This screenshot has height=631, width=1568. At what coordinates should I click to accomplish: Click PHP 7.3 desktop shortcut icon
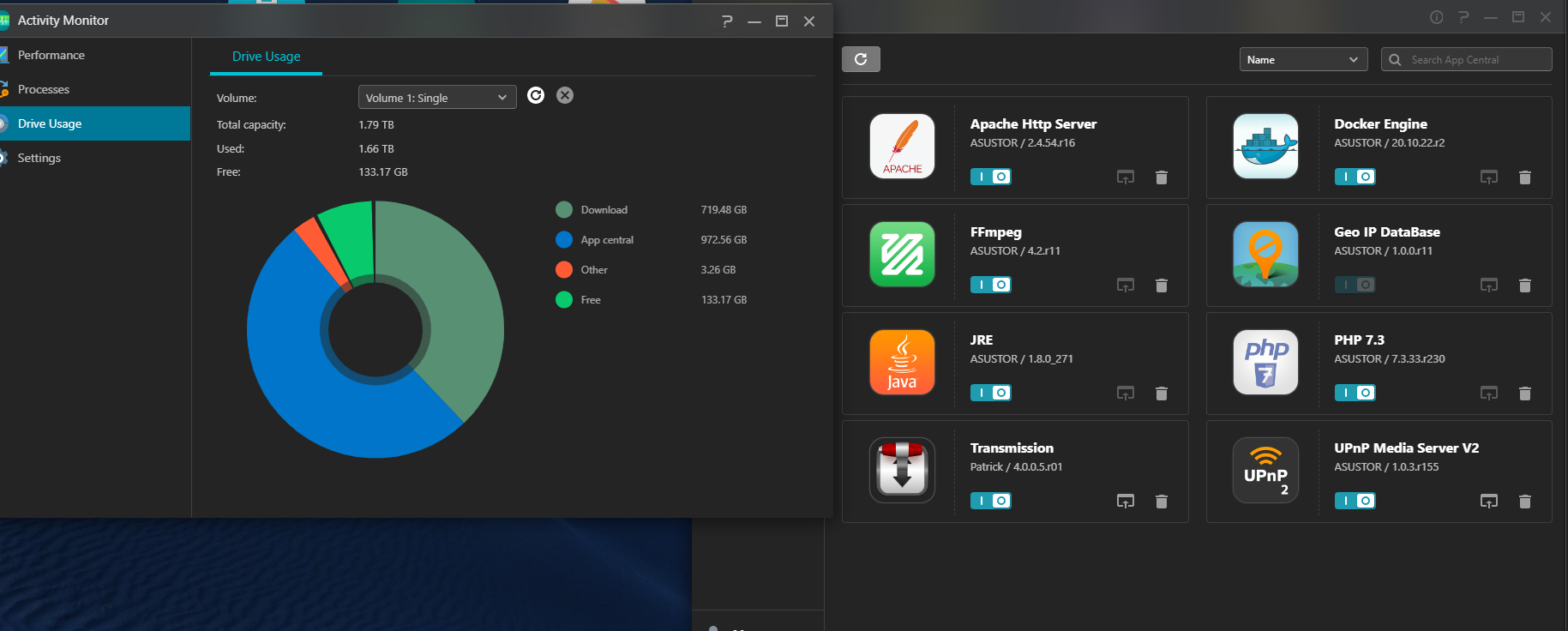[1489, 394]
